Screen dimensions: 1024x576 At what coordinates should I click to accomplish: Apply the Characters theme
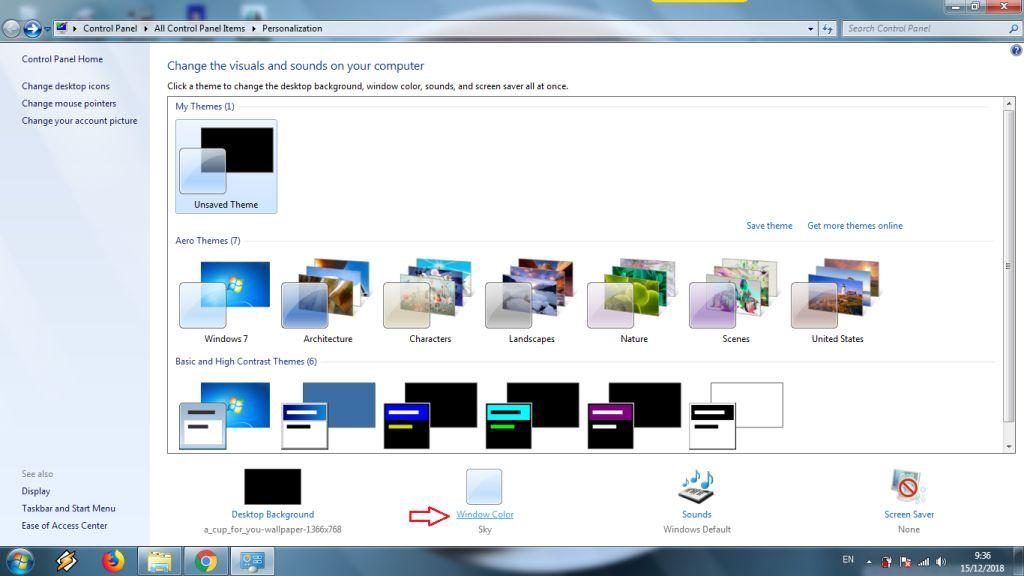[429, 301]
